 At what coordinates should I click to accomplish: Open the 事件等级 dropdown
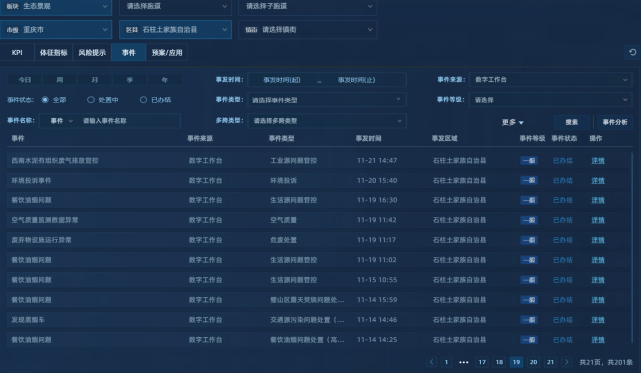550,99
